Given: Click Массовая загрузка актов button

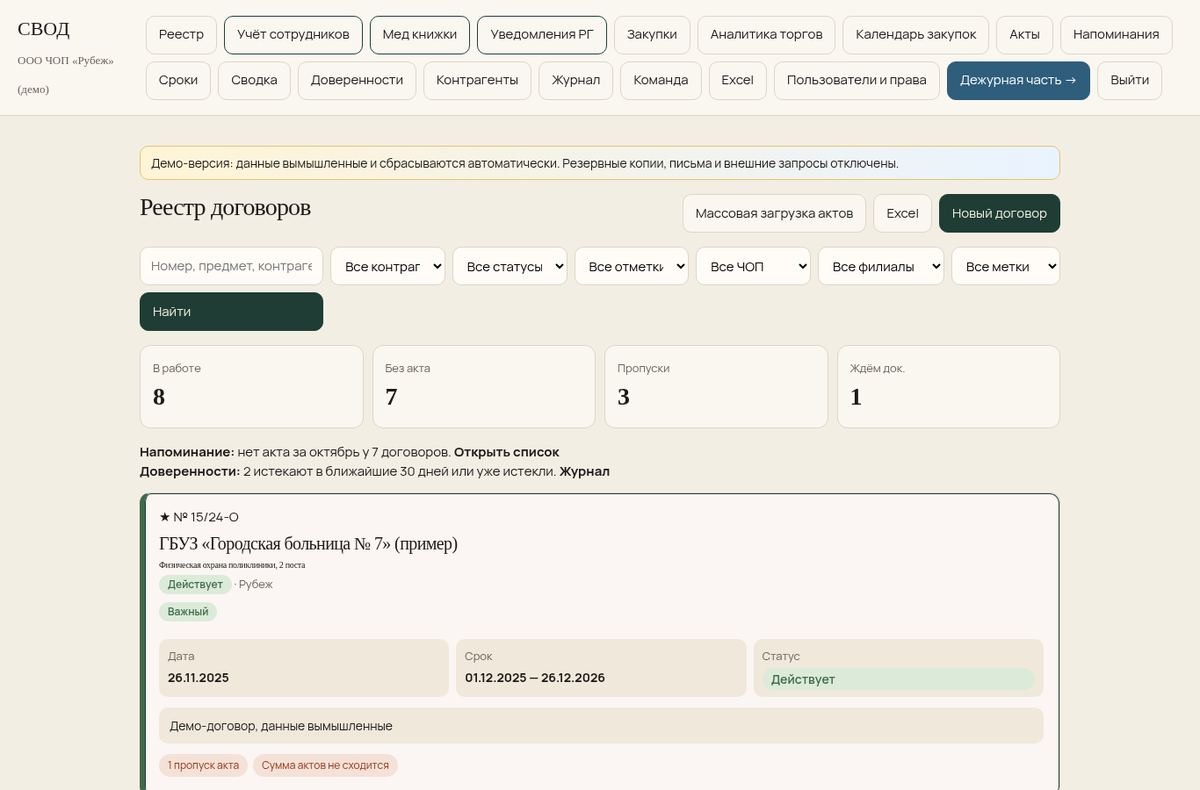Looking at the screenshot, I should tap(774, 213).
